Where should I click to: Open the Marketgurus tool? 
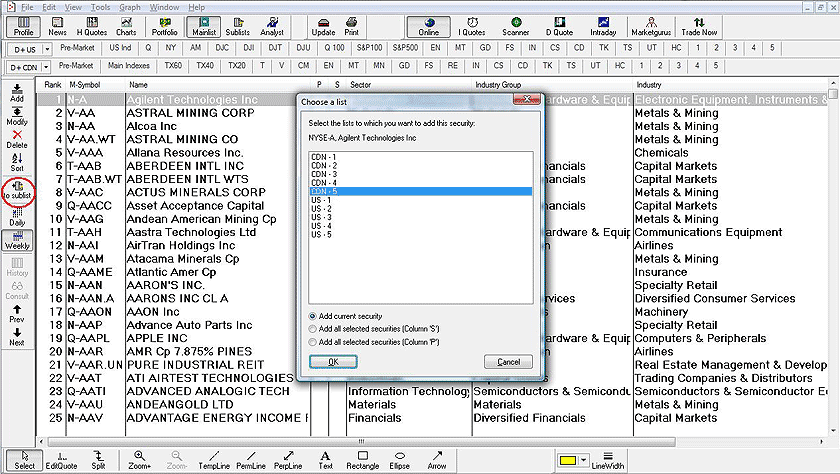[x=651, y=26]
